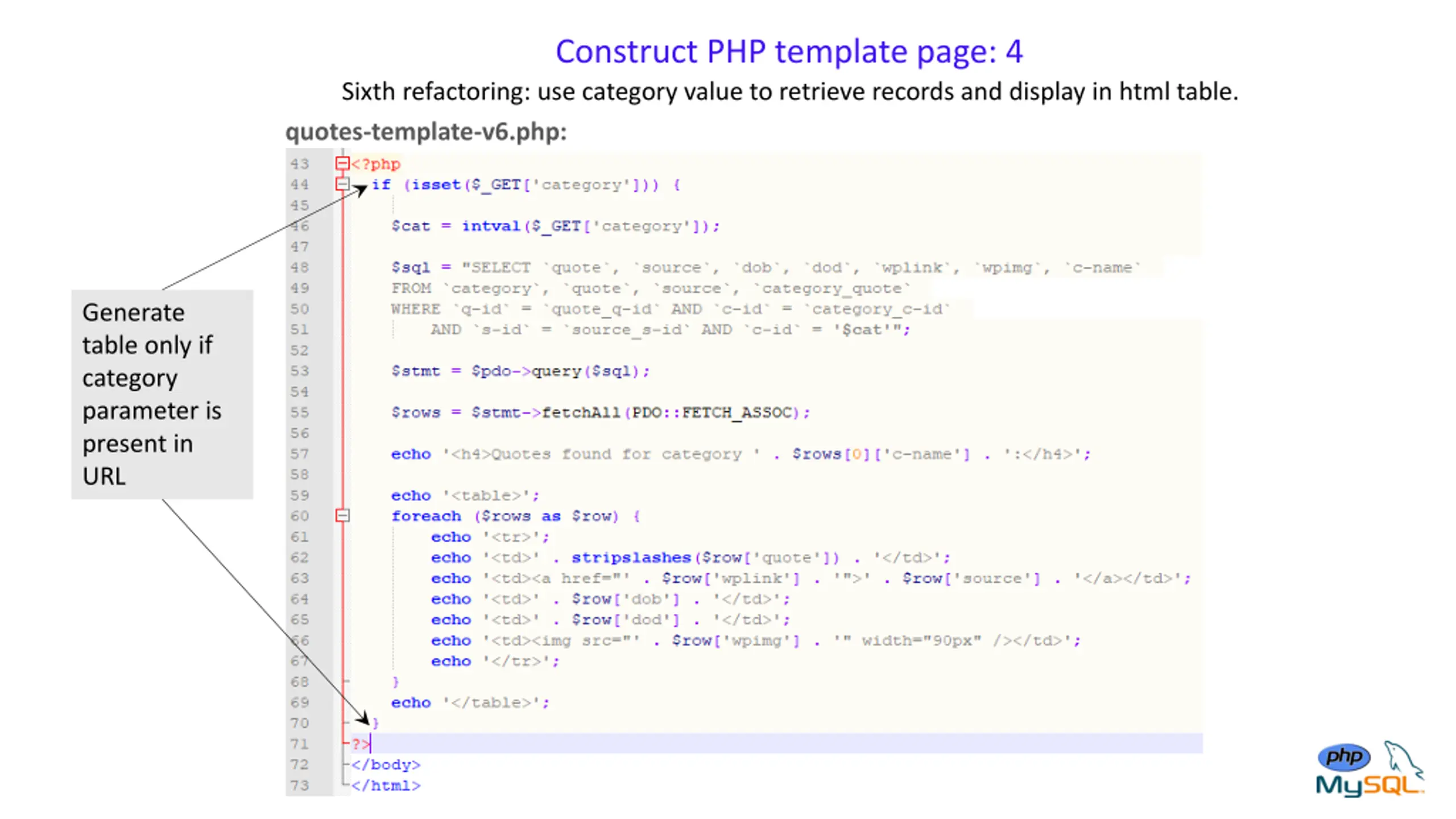The width and height of the screenshot is (1456, 819).
Task: Click the blue PHP oval logo
Action: pos(1343,756)
